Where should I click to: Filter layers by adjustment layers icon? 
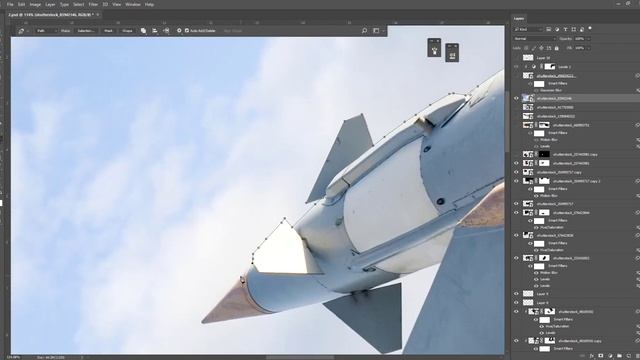pyautogui.click(x=557, y=29)
